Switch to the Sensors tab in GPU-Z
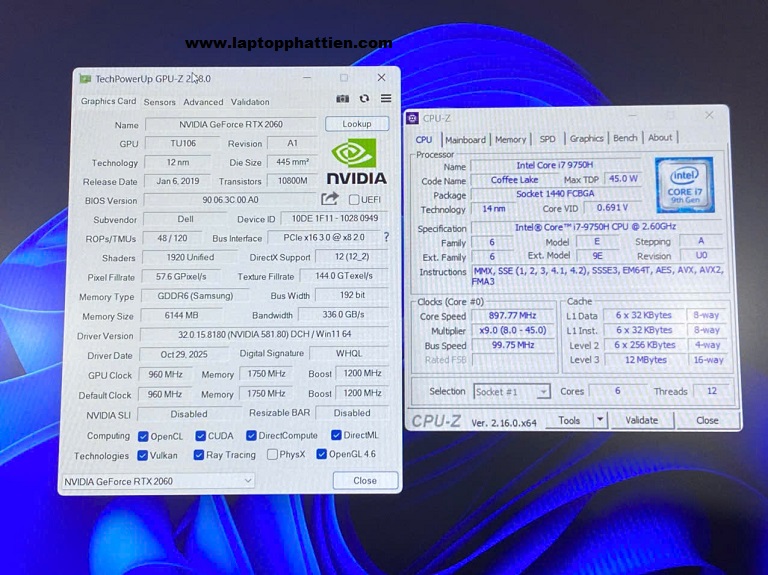Viewport: 768px width, 575px height. tap(159, 102)
